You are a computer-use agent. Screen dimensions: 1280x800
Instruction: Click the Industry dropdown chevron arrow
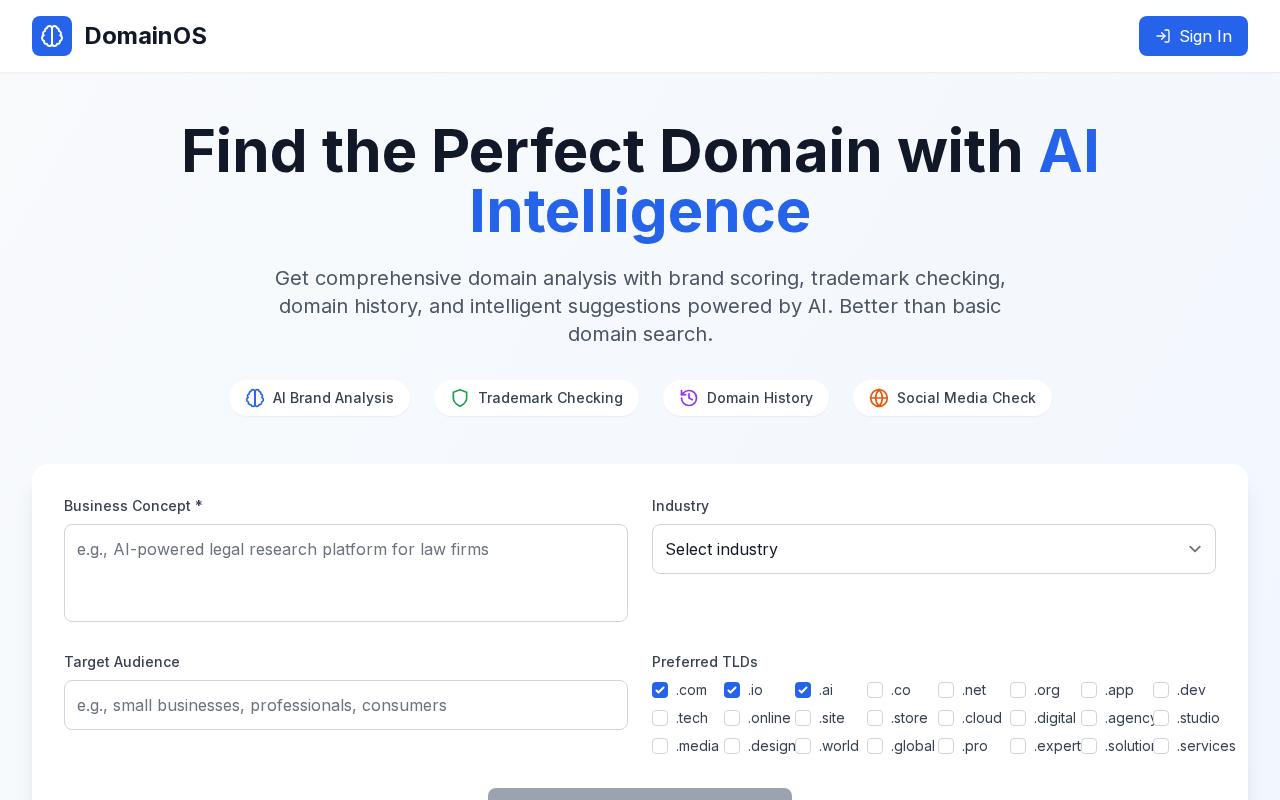click(x=1195, y=549)
